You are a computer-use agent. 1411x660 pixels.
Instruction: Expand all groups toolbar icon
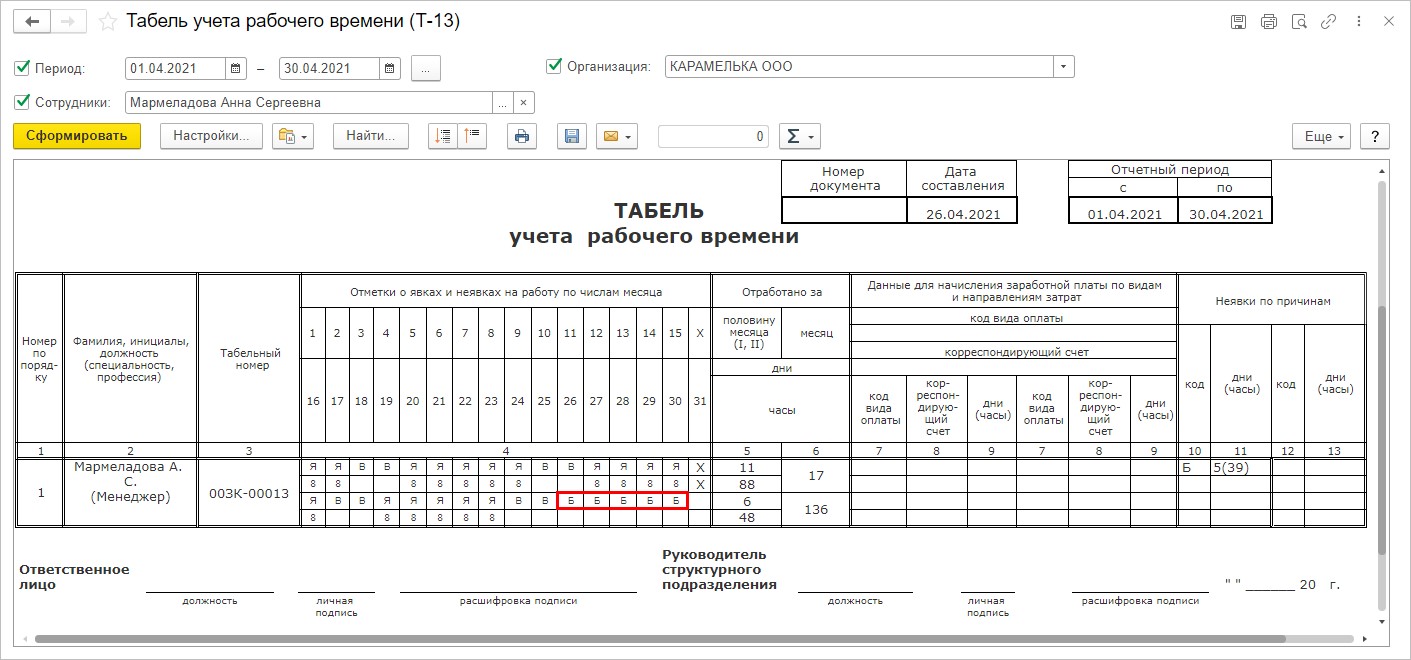coord(442,136)
